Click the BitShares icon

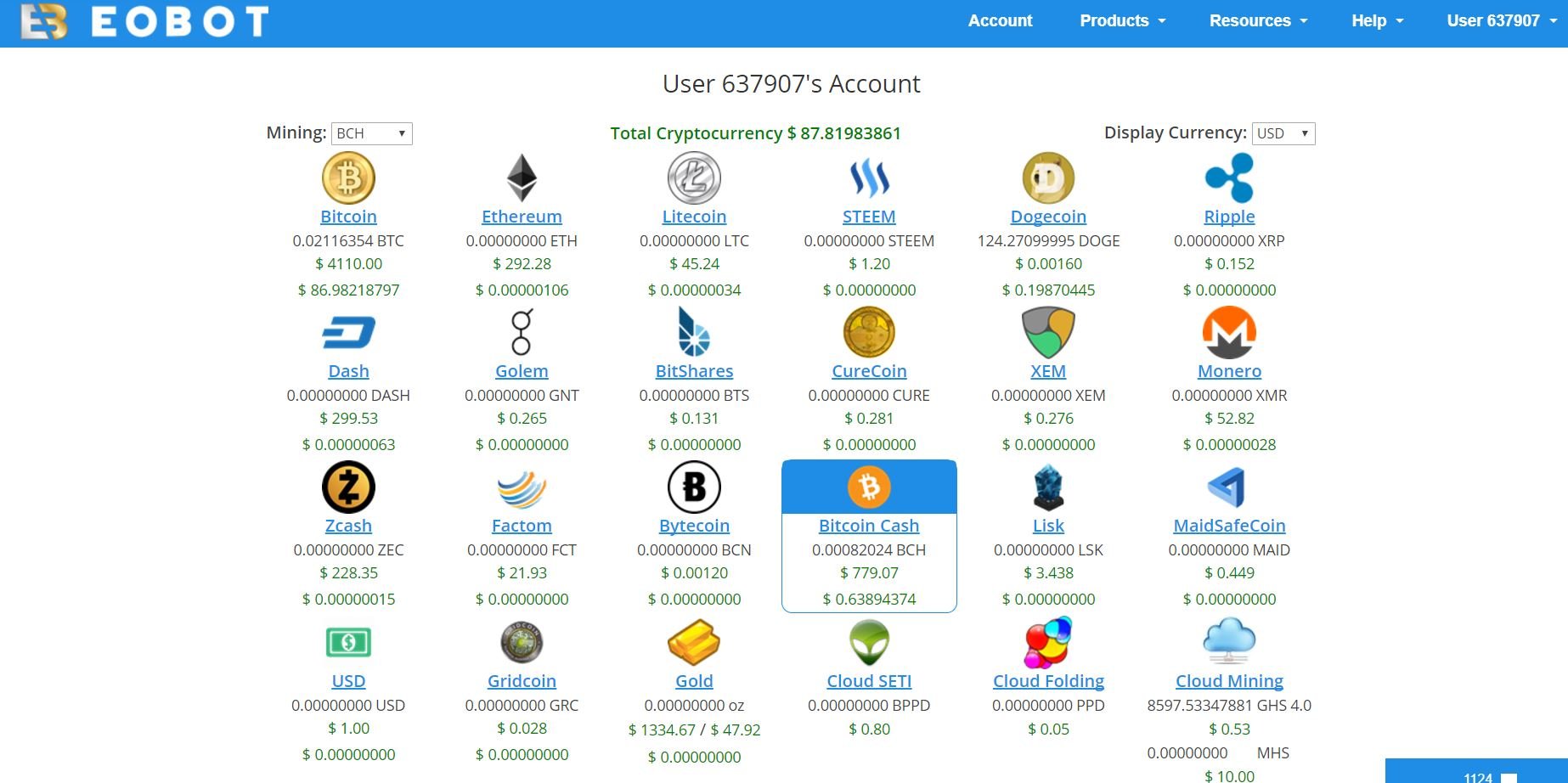tap(694, 332)
